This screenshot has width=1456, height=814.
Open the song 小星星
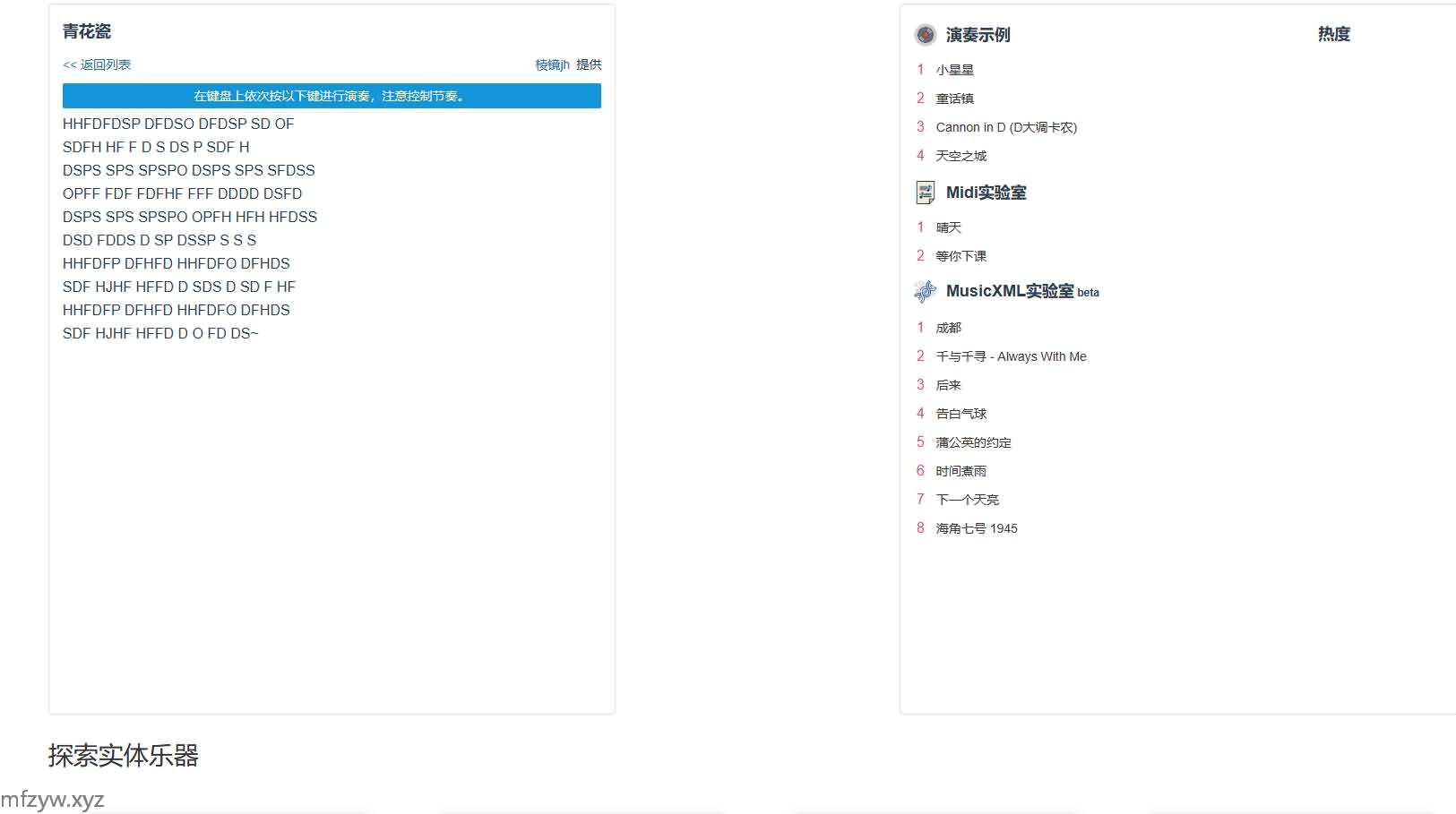[x=954, y=70]
